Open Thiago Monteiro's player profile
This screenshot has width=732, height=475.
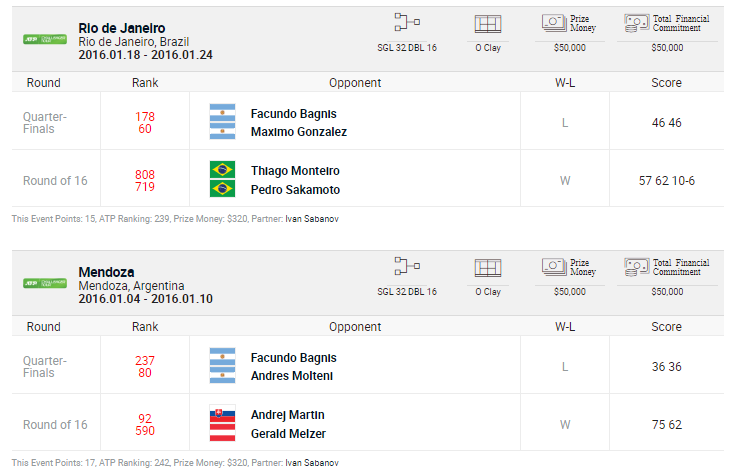pos(295,171)
